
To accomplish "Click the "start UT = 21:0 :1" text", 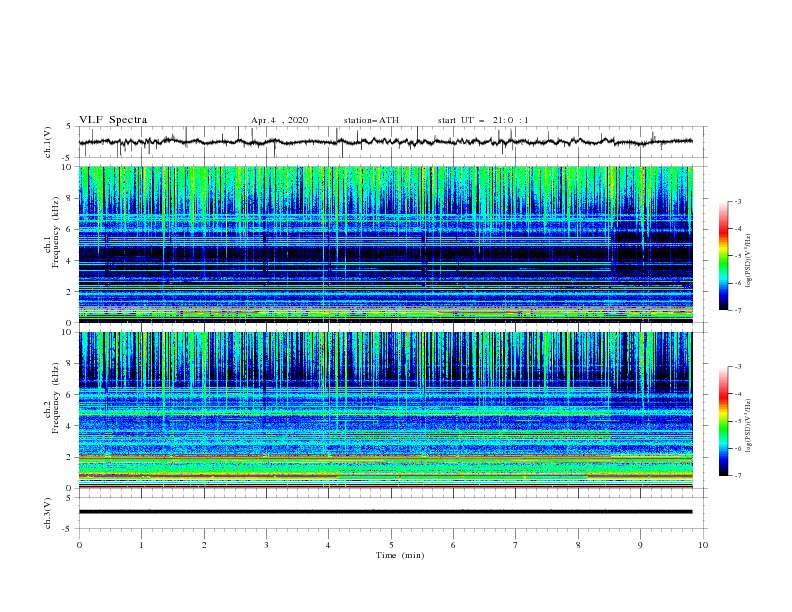I will coord(483,120).
